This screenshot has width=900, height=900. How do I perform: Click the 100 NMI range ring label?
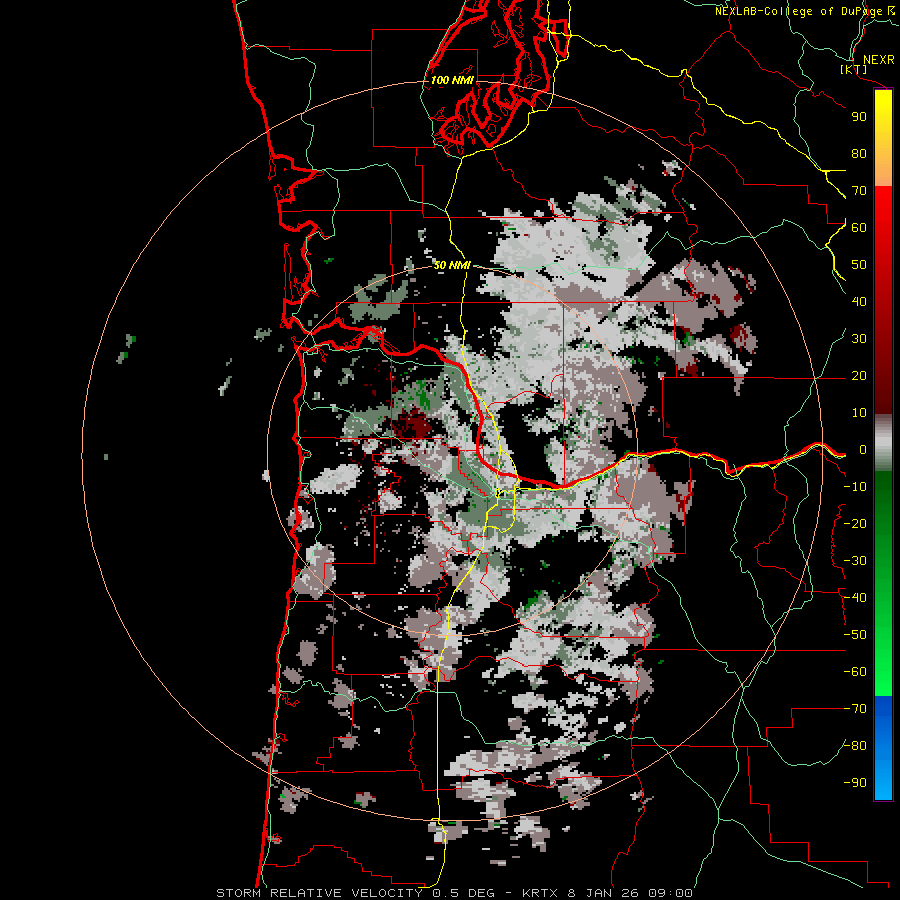pyautogui.click(x=452, y=80)
